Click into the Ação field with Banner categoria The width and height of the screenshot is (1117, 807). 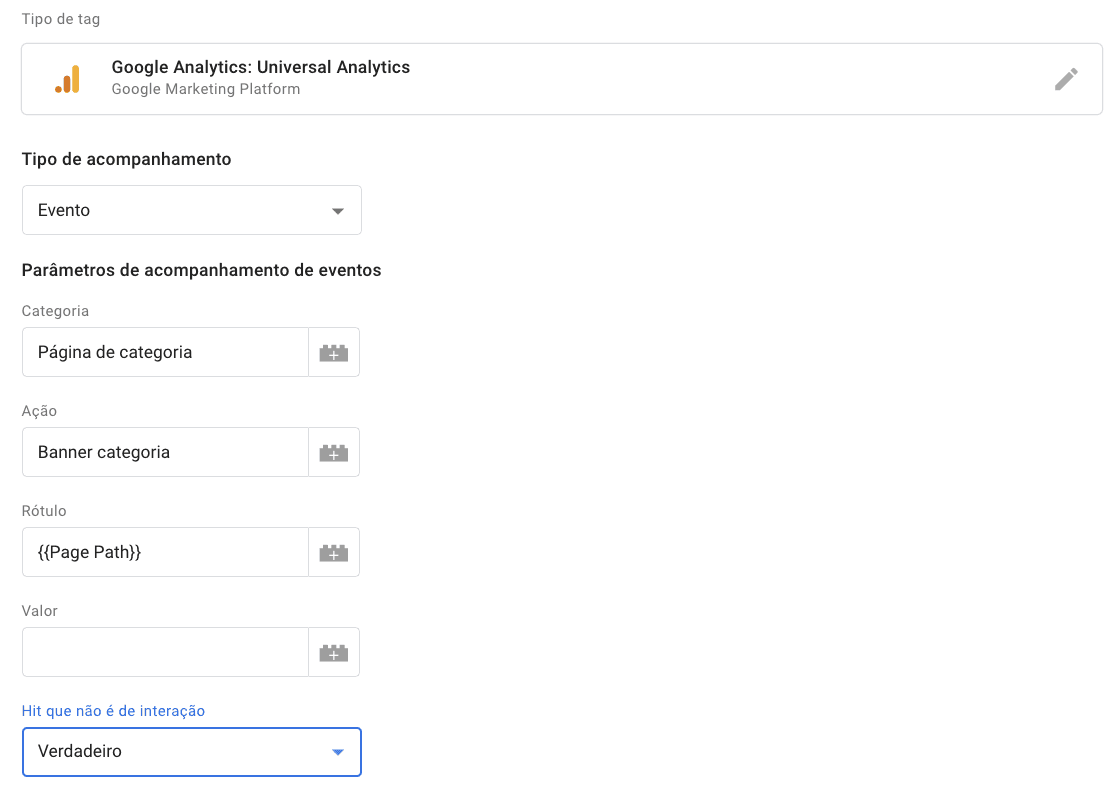(x=165, y=452)
